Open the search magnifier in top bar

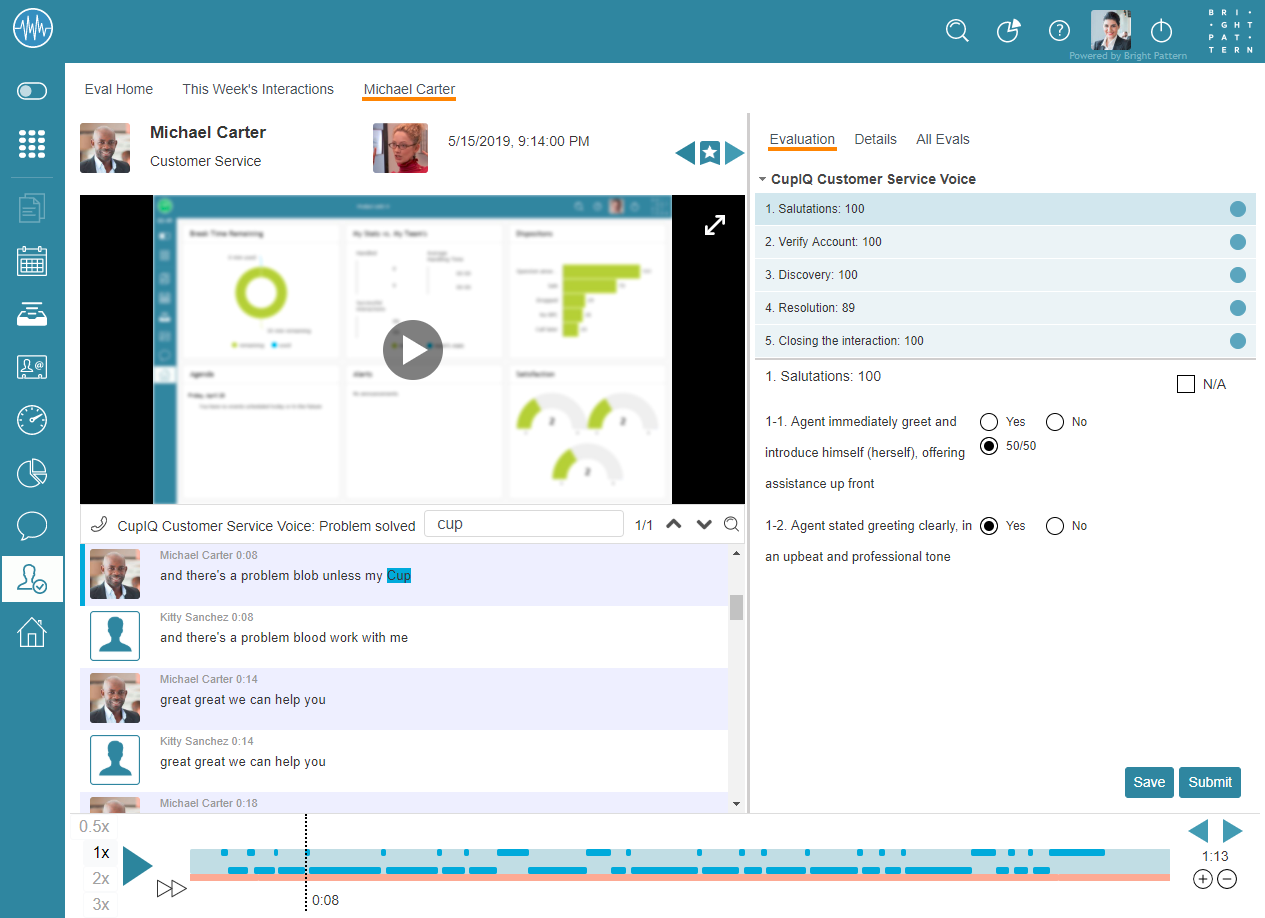[957, 31]
